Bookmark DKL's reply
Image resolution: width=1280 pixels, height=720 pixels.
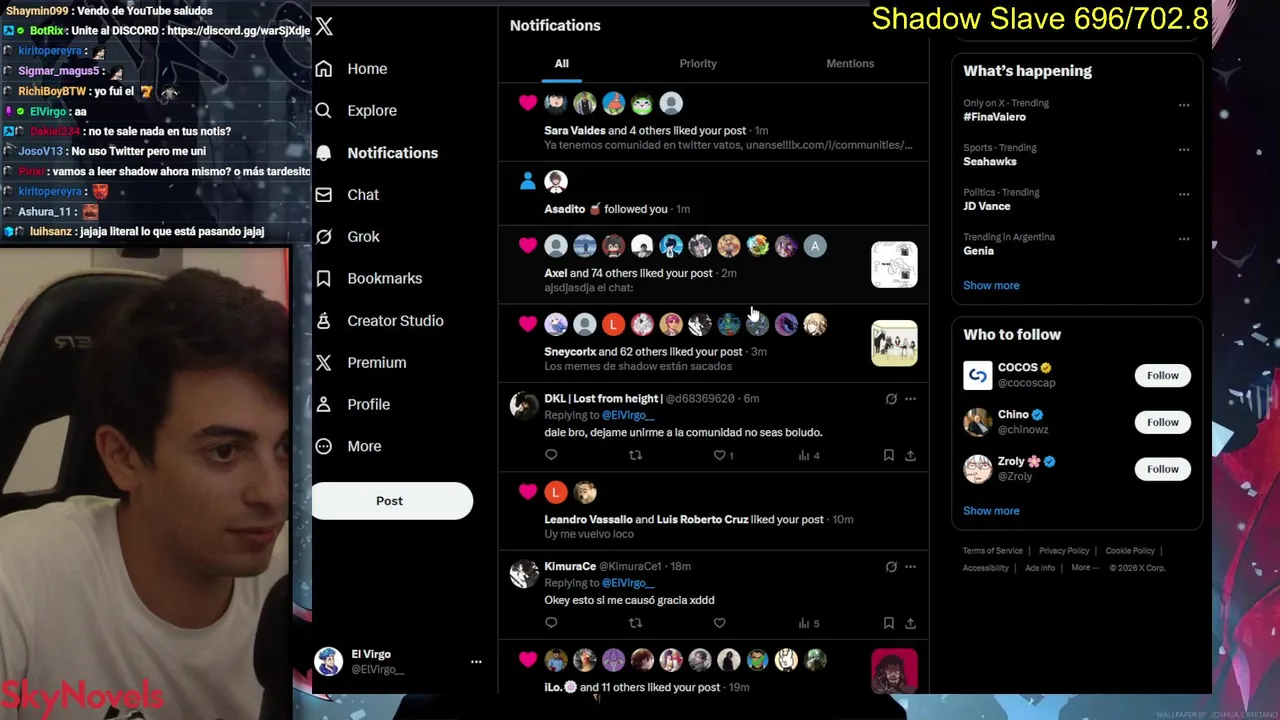coord(888,455)
